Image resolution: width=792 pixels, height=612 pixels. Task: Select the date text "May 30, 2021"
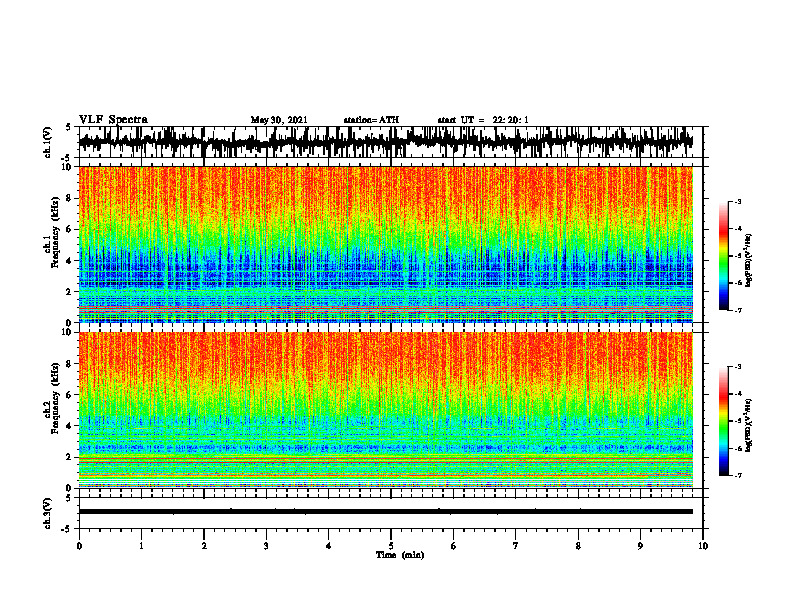[279, 120]
